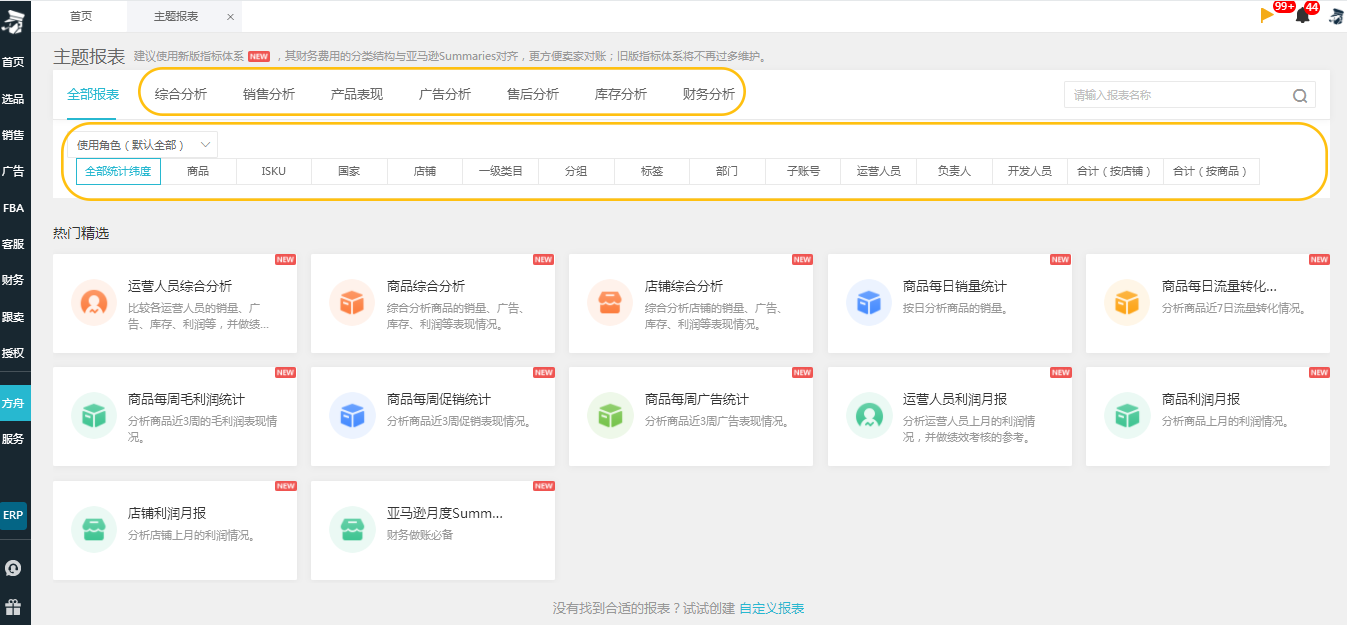Open notifications via the bell icon
This screenshot has width=1347, height=625.
1303,15
